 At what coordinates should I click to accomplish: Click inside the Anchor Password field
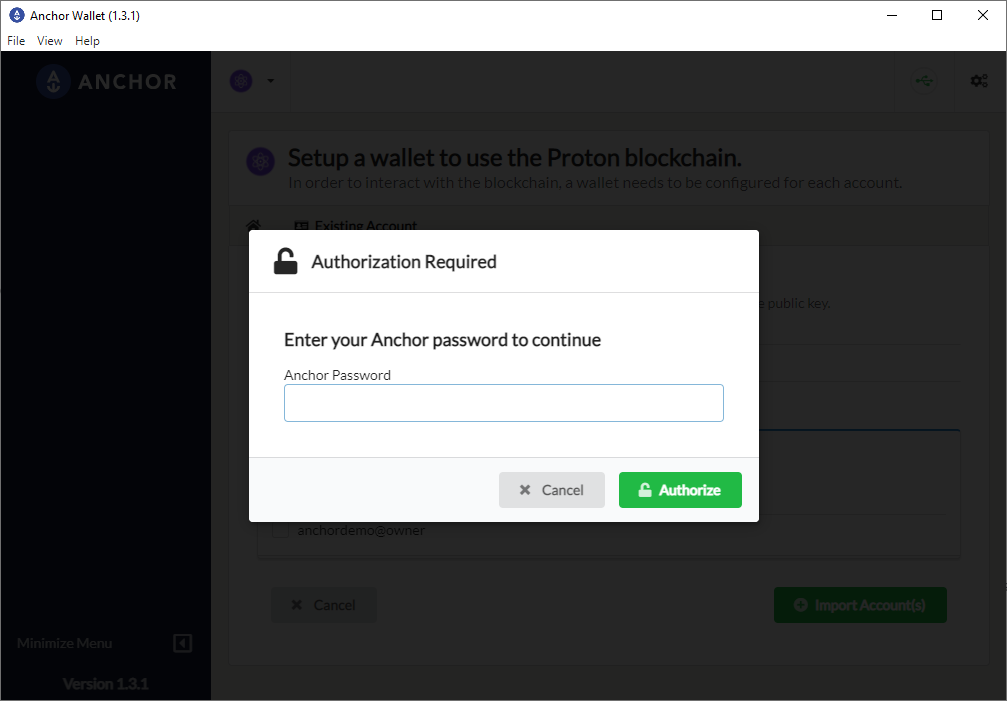click(503, 402)
